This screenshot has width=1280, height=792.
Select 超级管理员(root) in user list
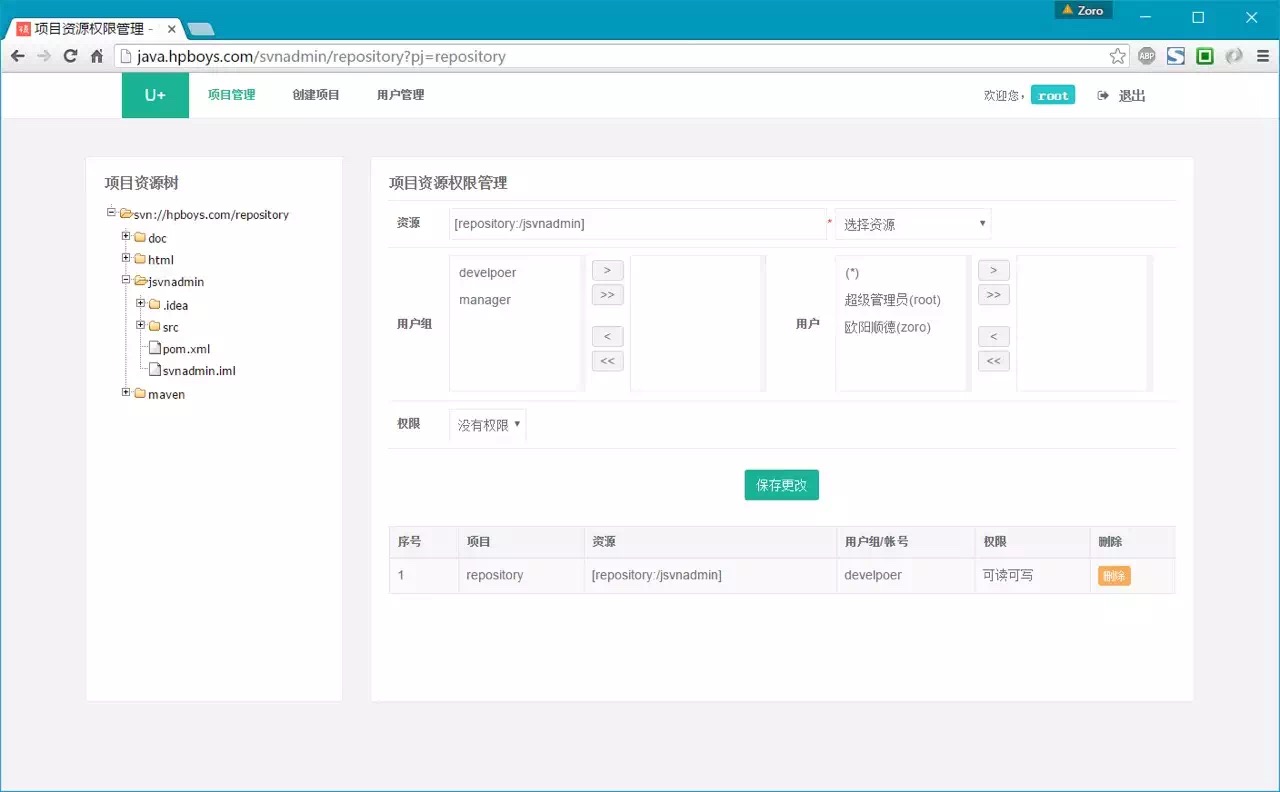[x=893, y=300]
